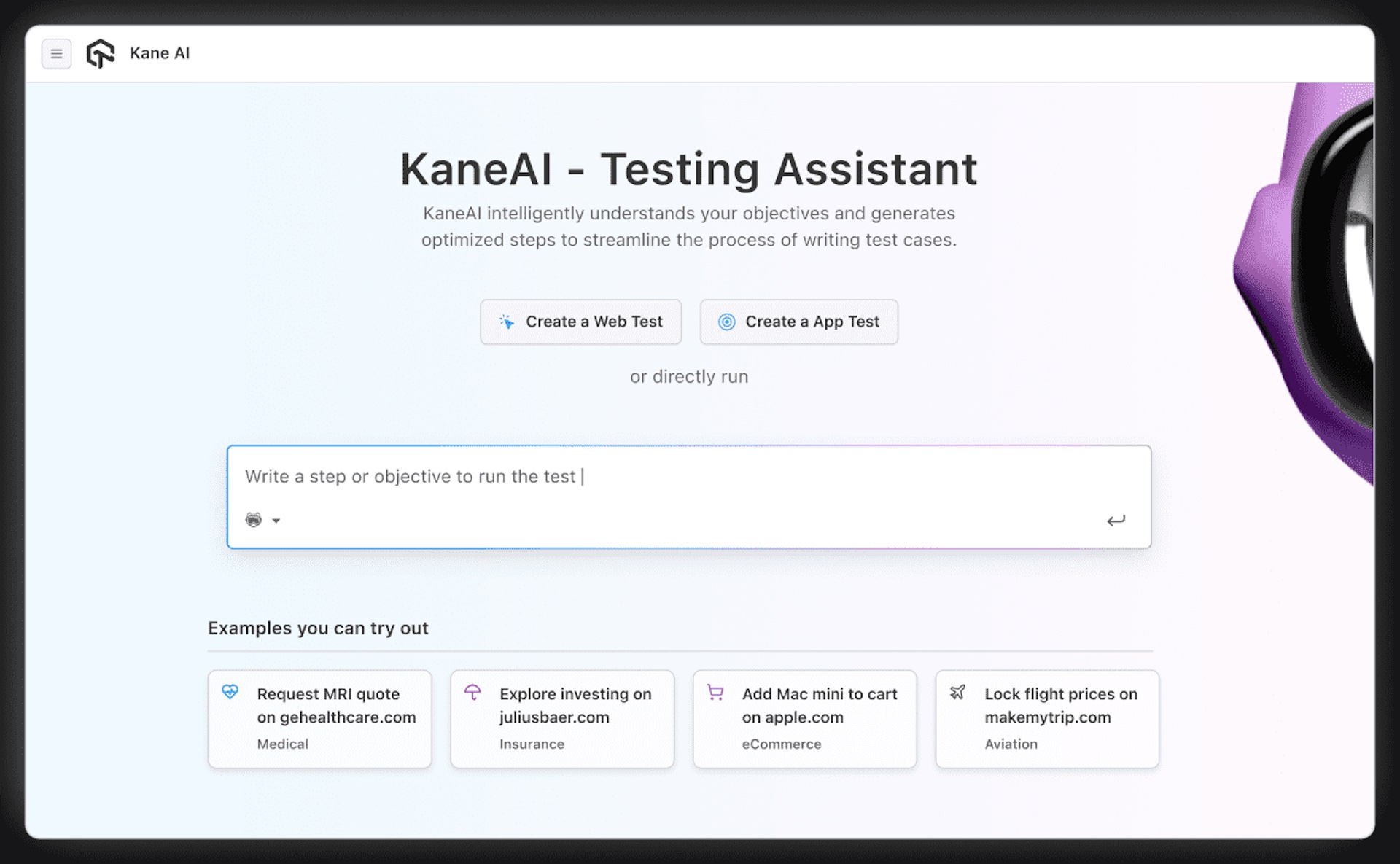
Task: Click the 'Insurance' category label
Action: click(532, 744)
